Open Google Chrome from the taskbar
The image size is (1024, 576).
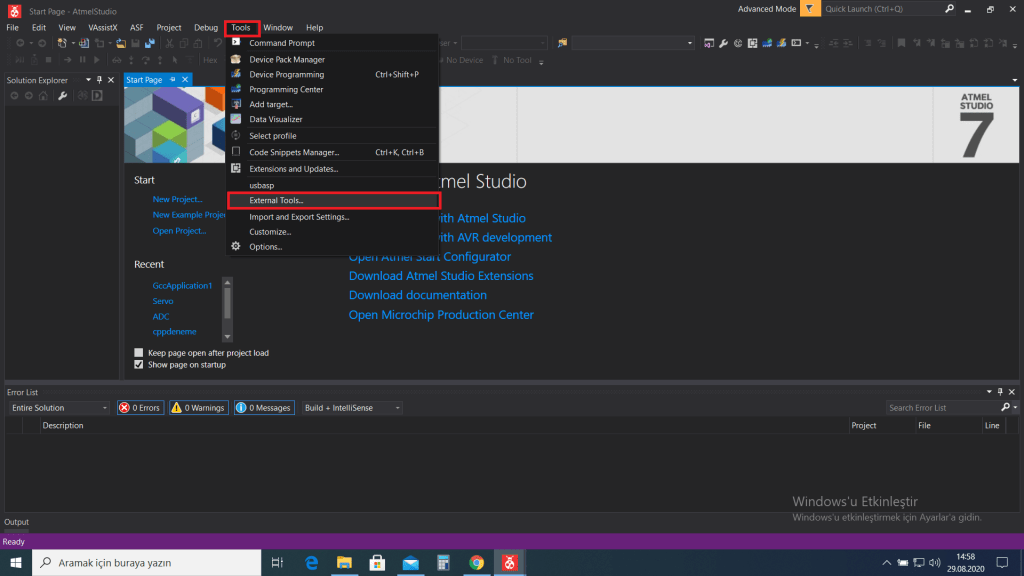pos(477,563)
